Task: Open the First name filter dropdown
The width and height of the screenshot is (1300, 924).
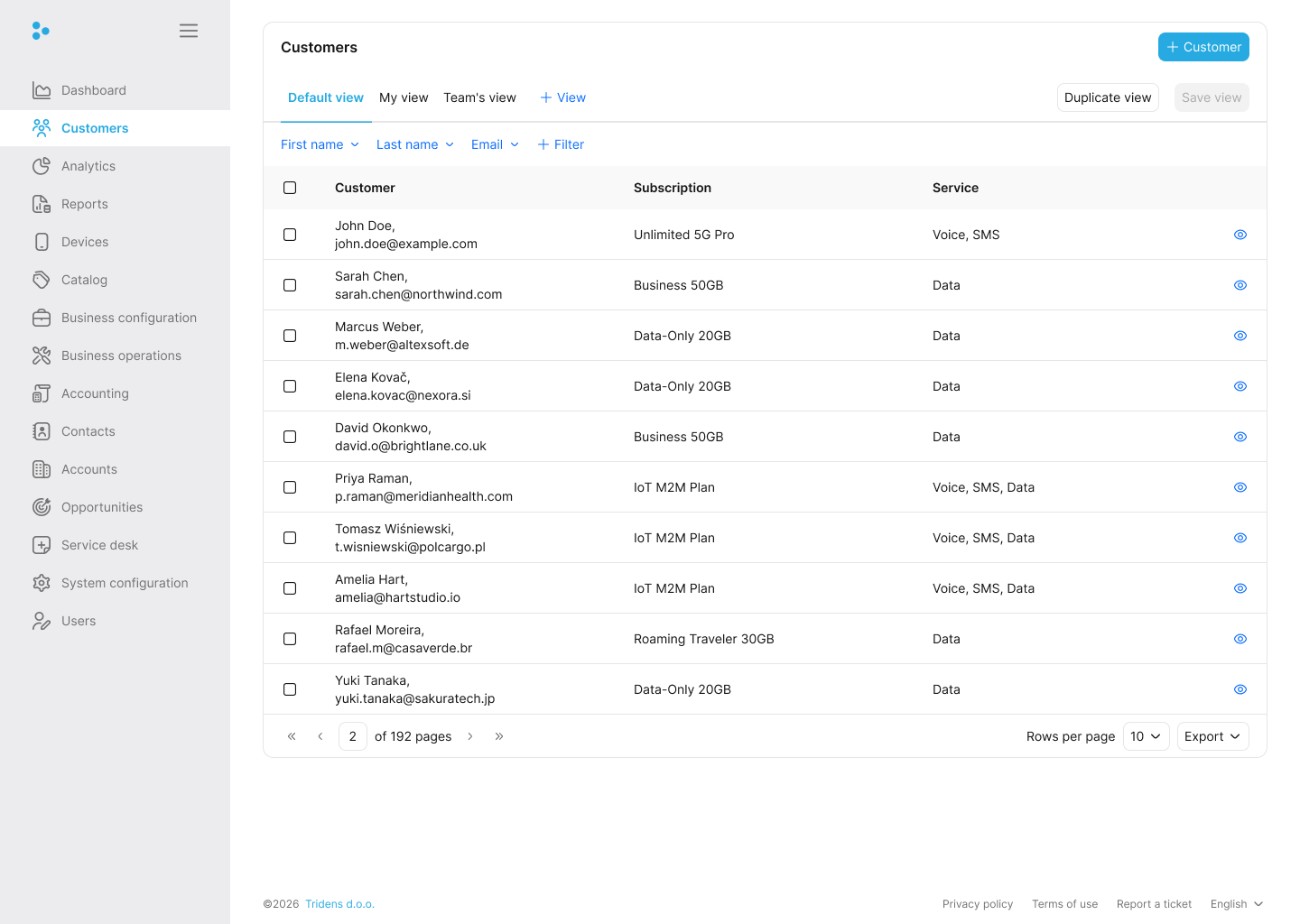Action: [x=320, y=144]
